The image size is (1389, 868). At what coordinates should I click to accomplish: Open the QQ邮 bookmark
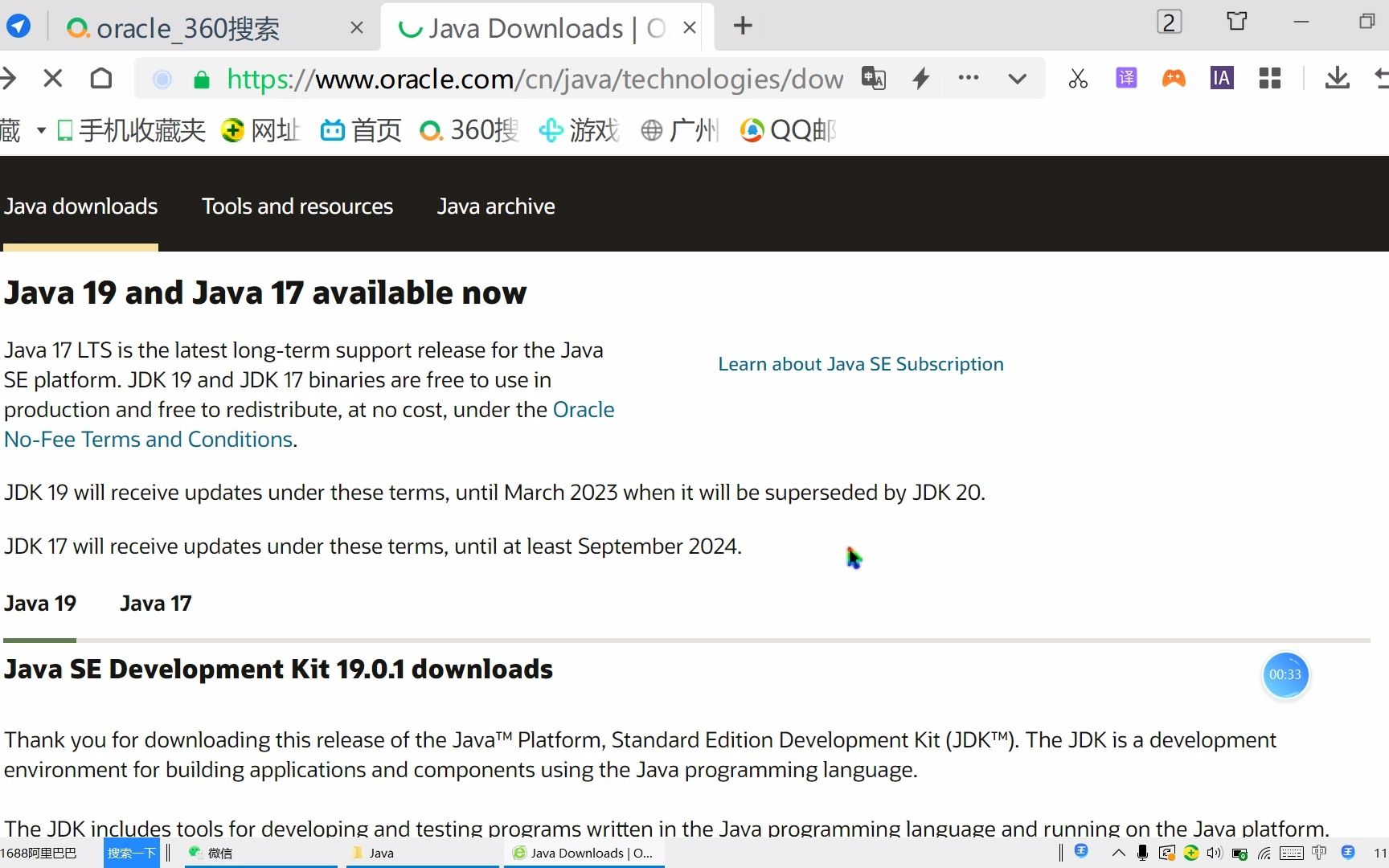789,130
